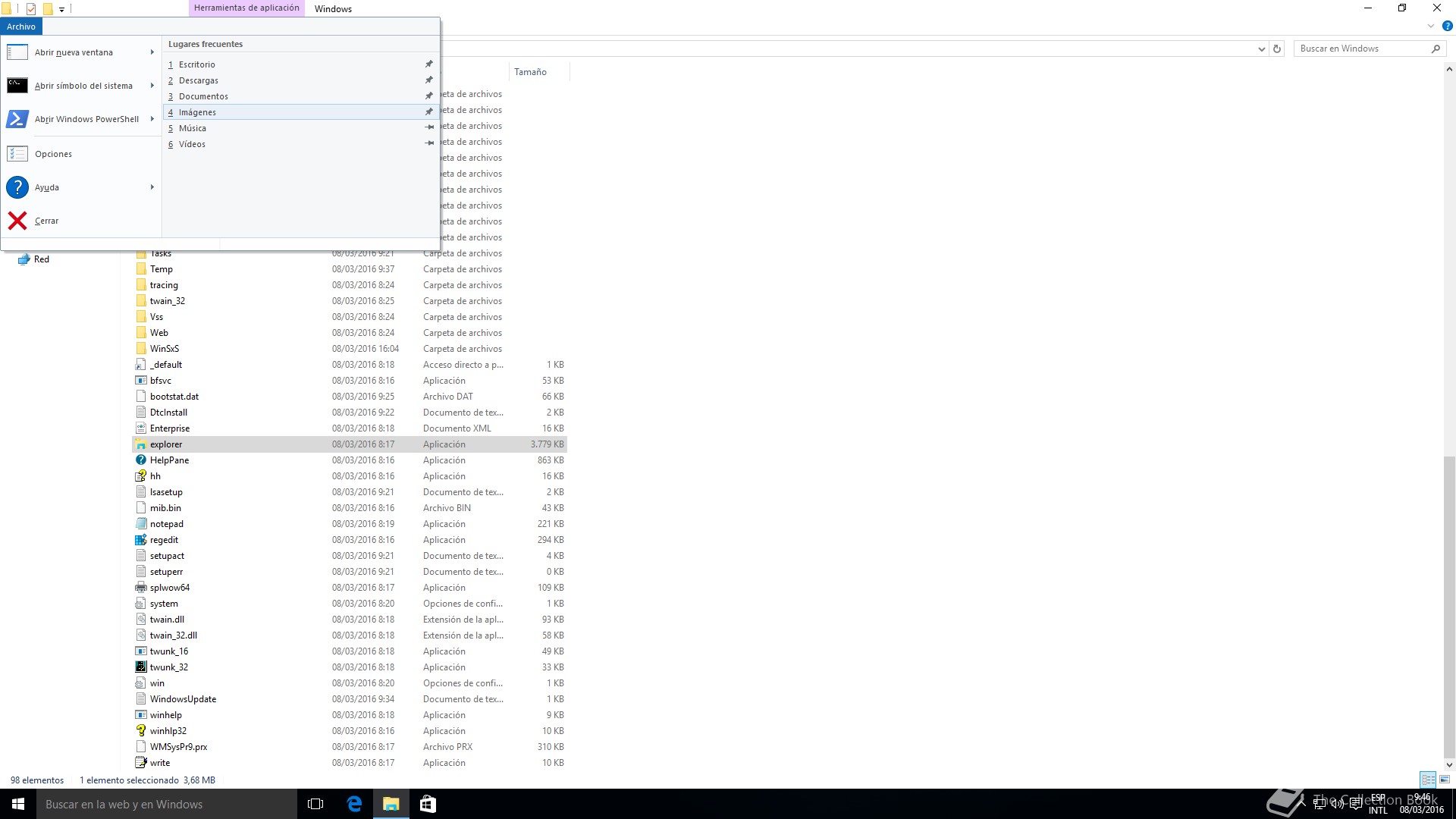Click the splwow64 printer icon
Image resolution: width=1456 pixels, height=819 pixels.
(140, 588)
